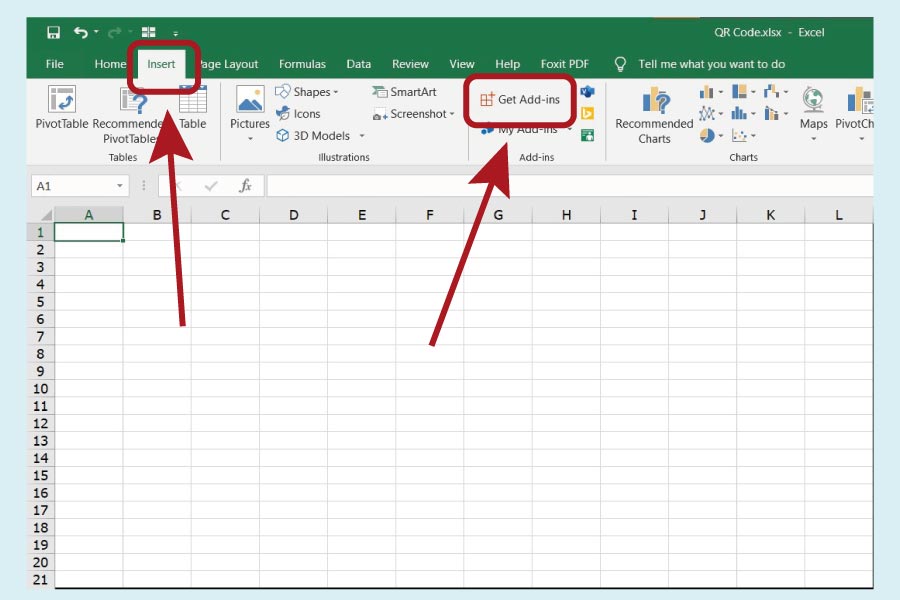Click the Touch/Mouse Mode icon
This screenshot has height=600, width=900.
pyautogui.click(x=149, y=32)
